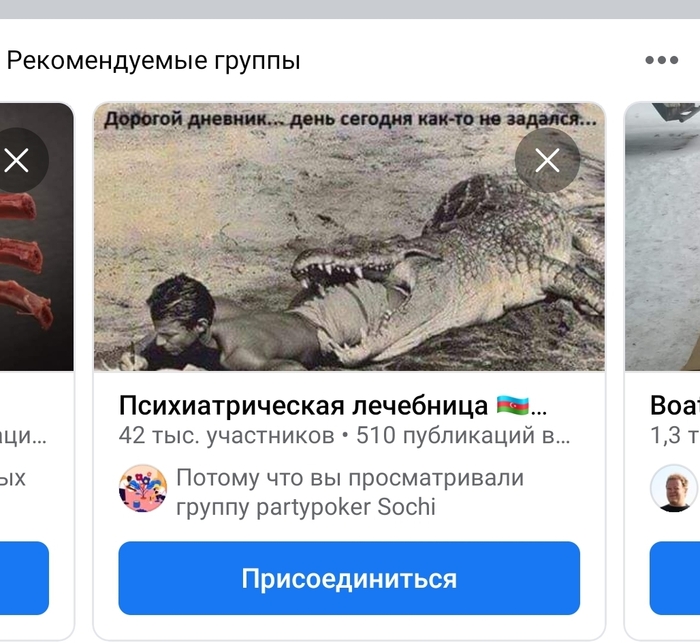Open the group title starting with Boat

coord(675,405)
